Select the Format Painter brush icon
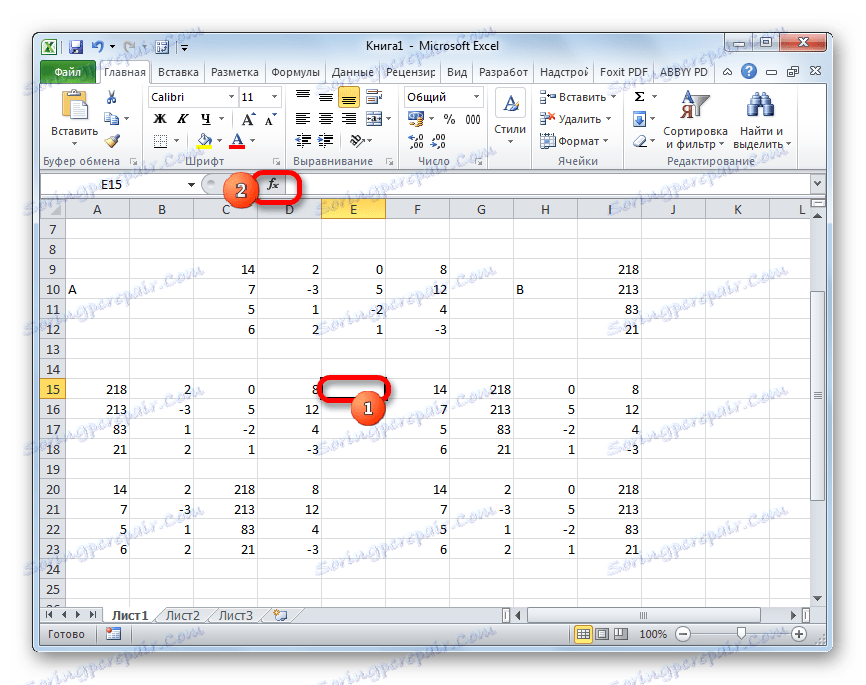 112,141
